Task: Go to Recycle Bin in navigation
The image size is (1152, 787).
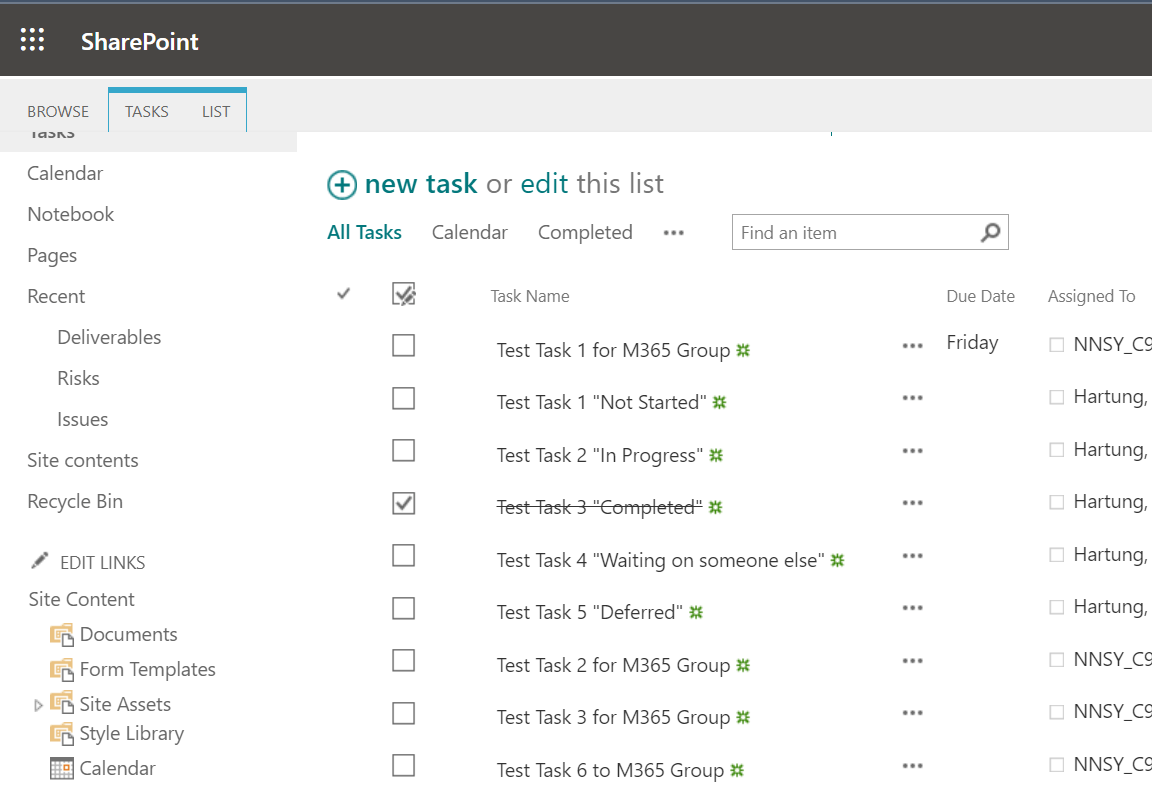Action: 75,502
